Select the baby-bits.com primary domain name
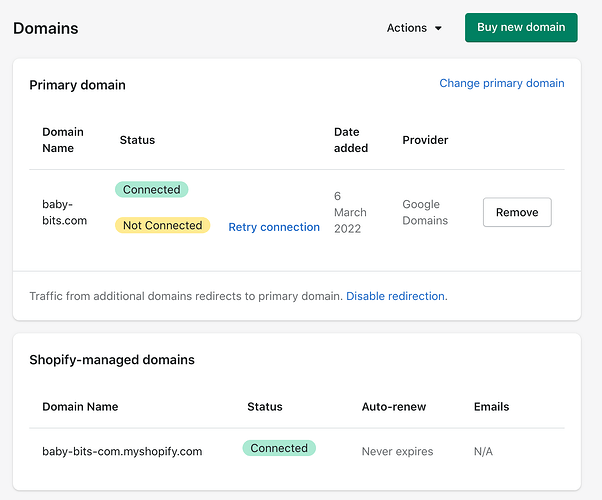Image resolution: width=602 pixels, height=500 pixels. (x=65, y=212)
